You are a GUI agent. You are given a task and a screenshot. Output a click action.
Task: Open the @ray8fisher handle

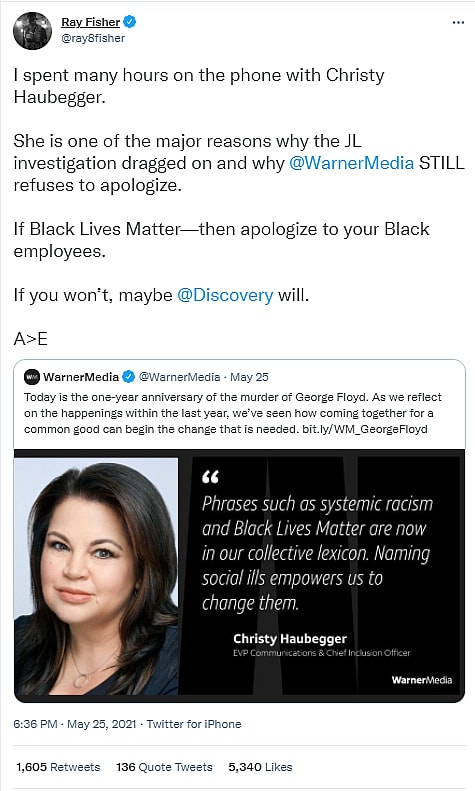coord(93,38)
